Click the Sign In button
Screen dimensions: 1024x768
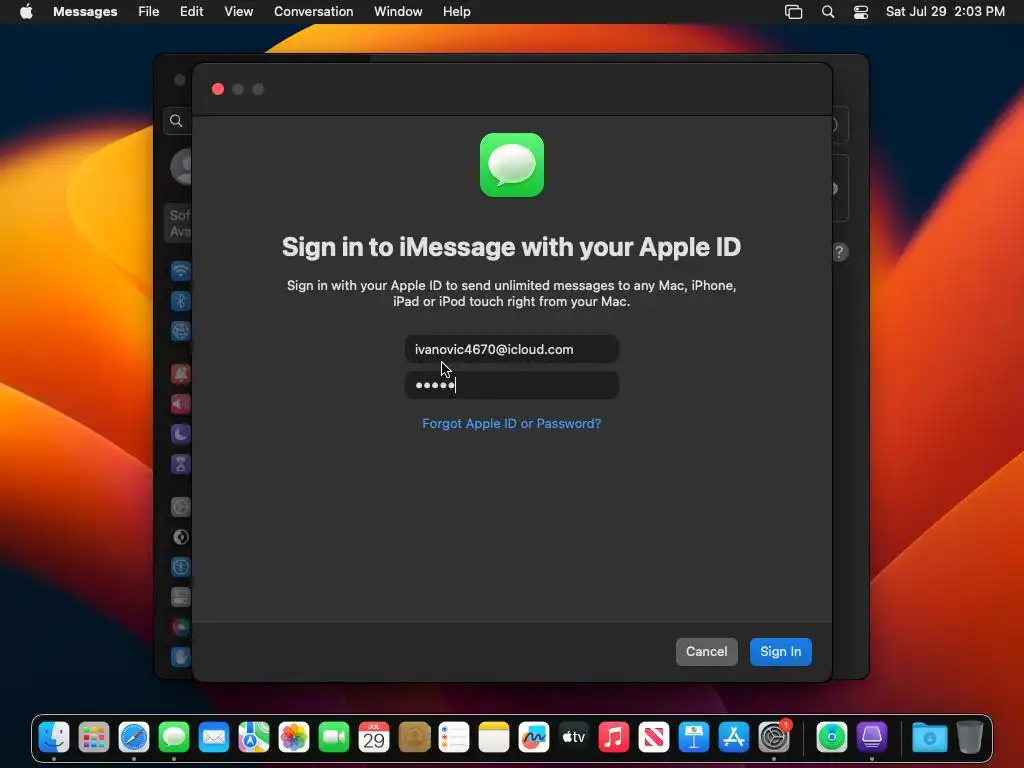[x=780, y=652]
